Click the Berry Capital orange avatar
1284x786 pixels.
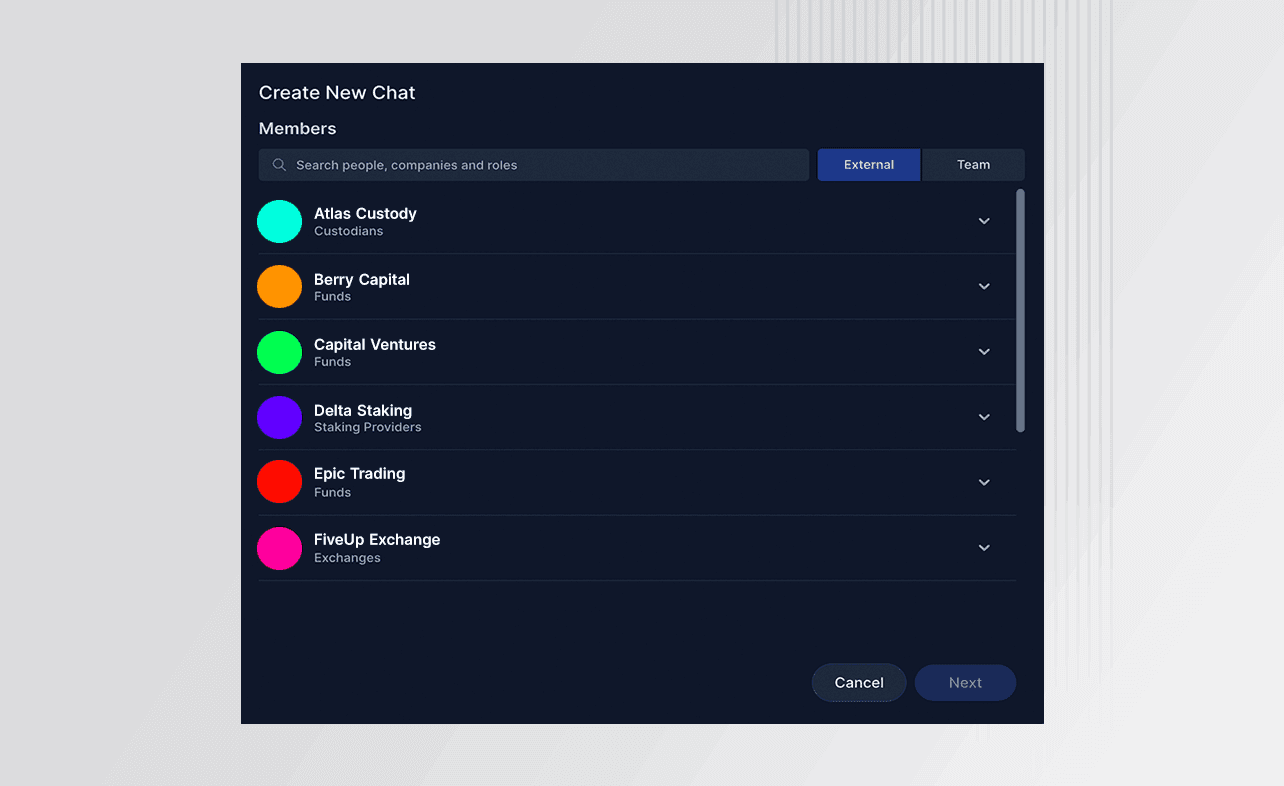coord(279,286)
